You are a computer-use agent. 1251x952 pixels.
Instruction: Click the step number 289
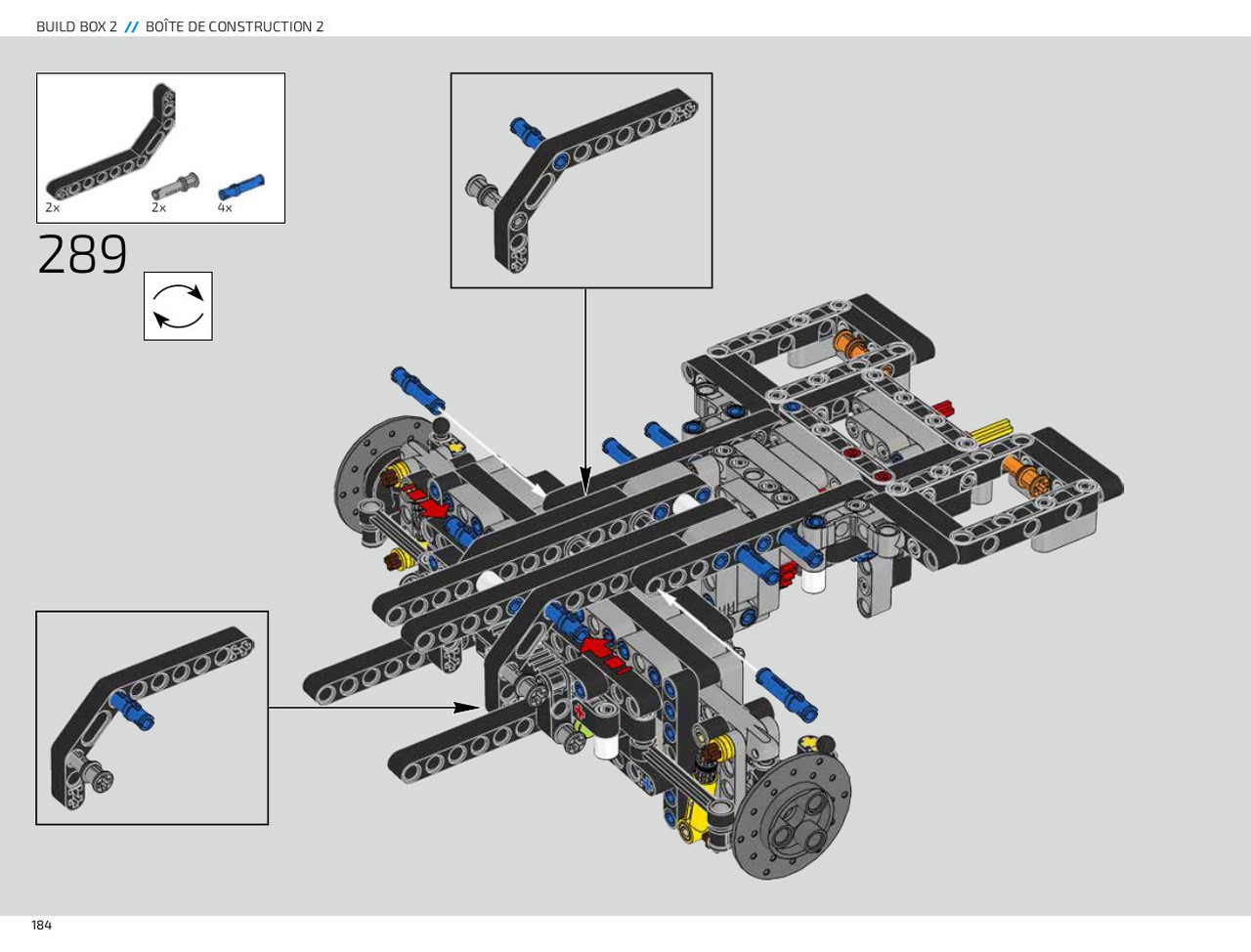pos(83,255)
